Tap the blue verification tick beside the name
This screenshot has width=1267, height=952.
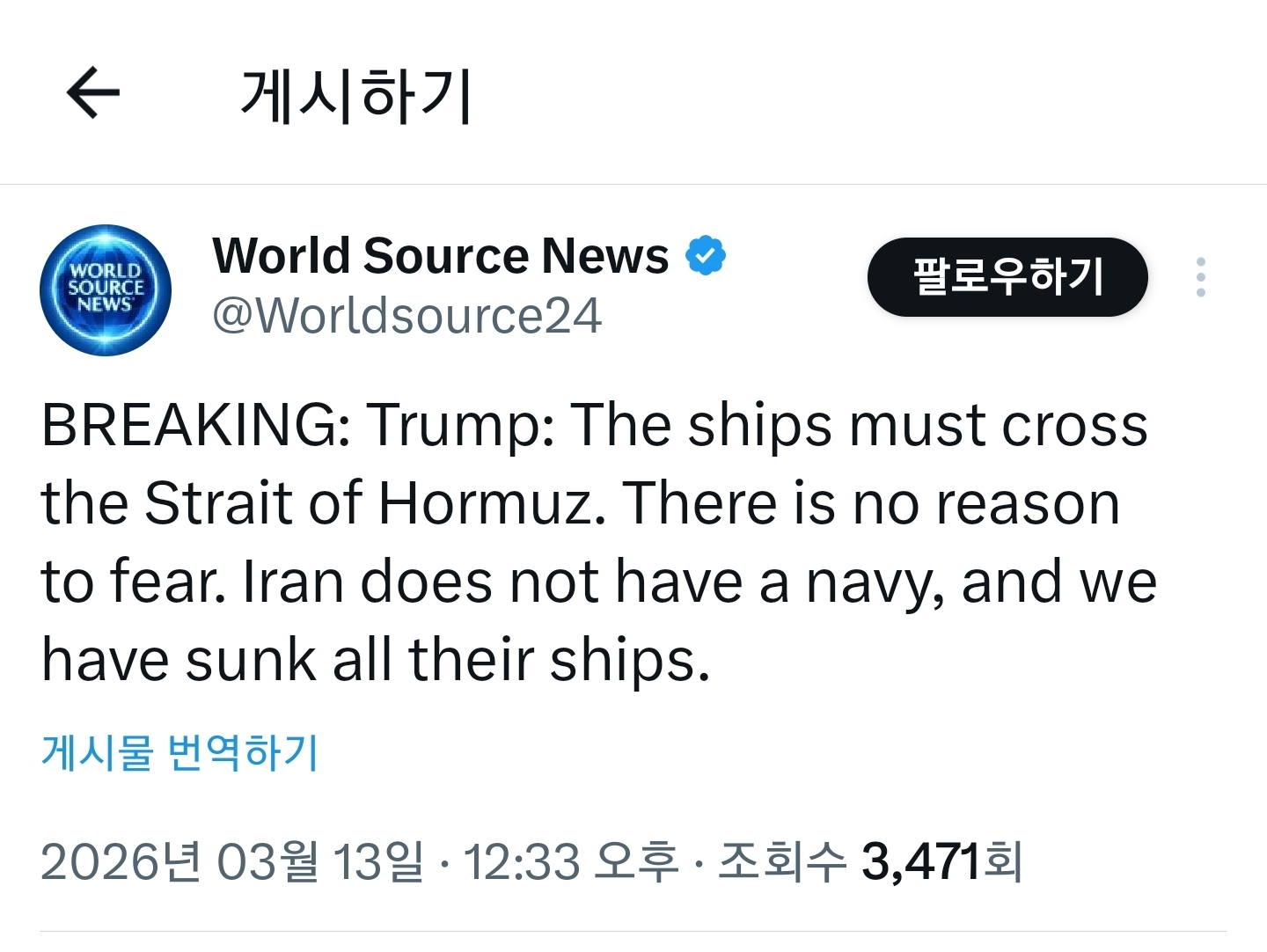[x=707, y=253]
